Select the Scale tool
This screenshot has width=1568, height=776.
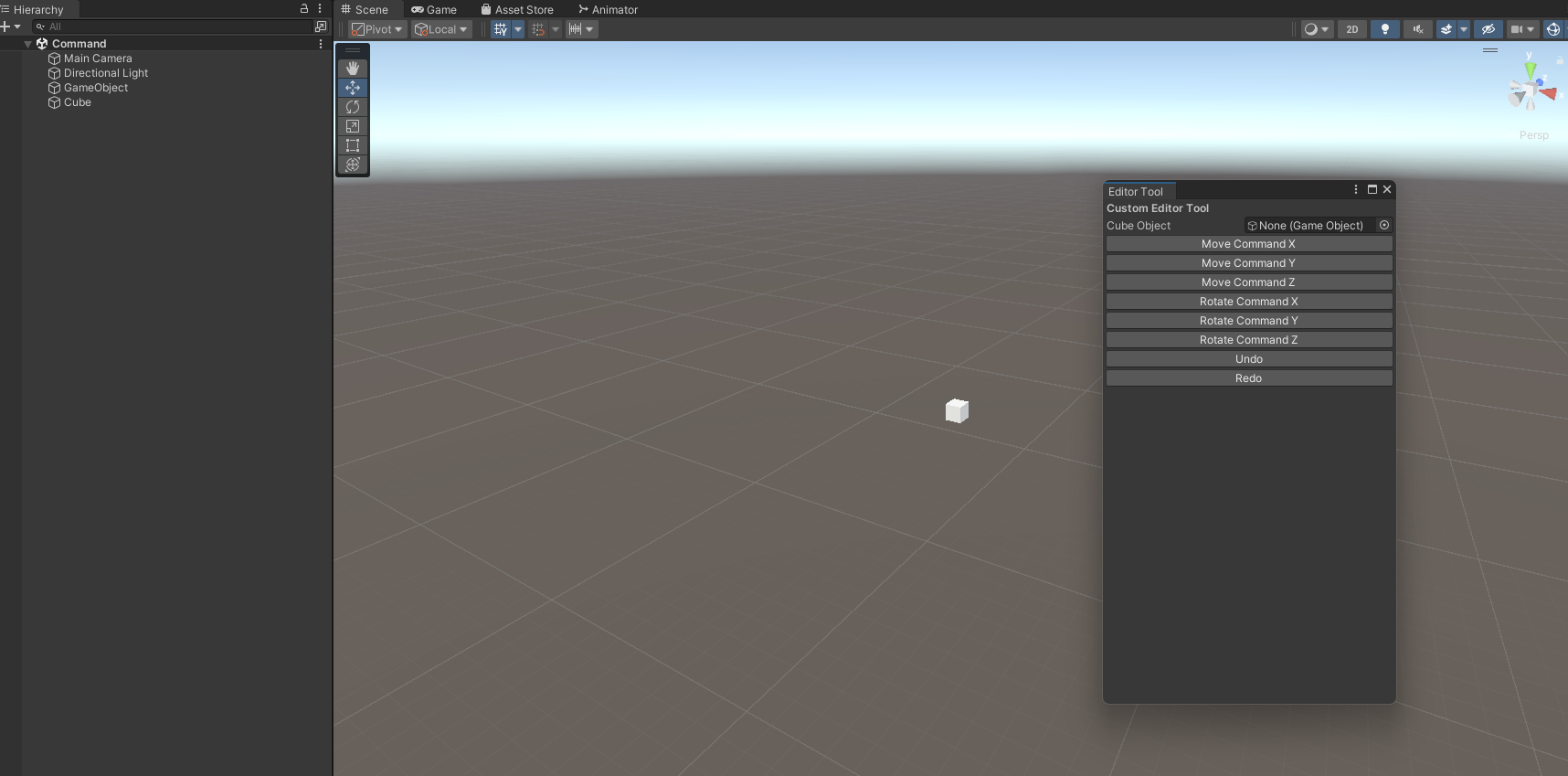[353, 126]
